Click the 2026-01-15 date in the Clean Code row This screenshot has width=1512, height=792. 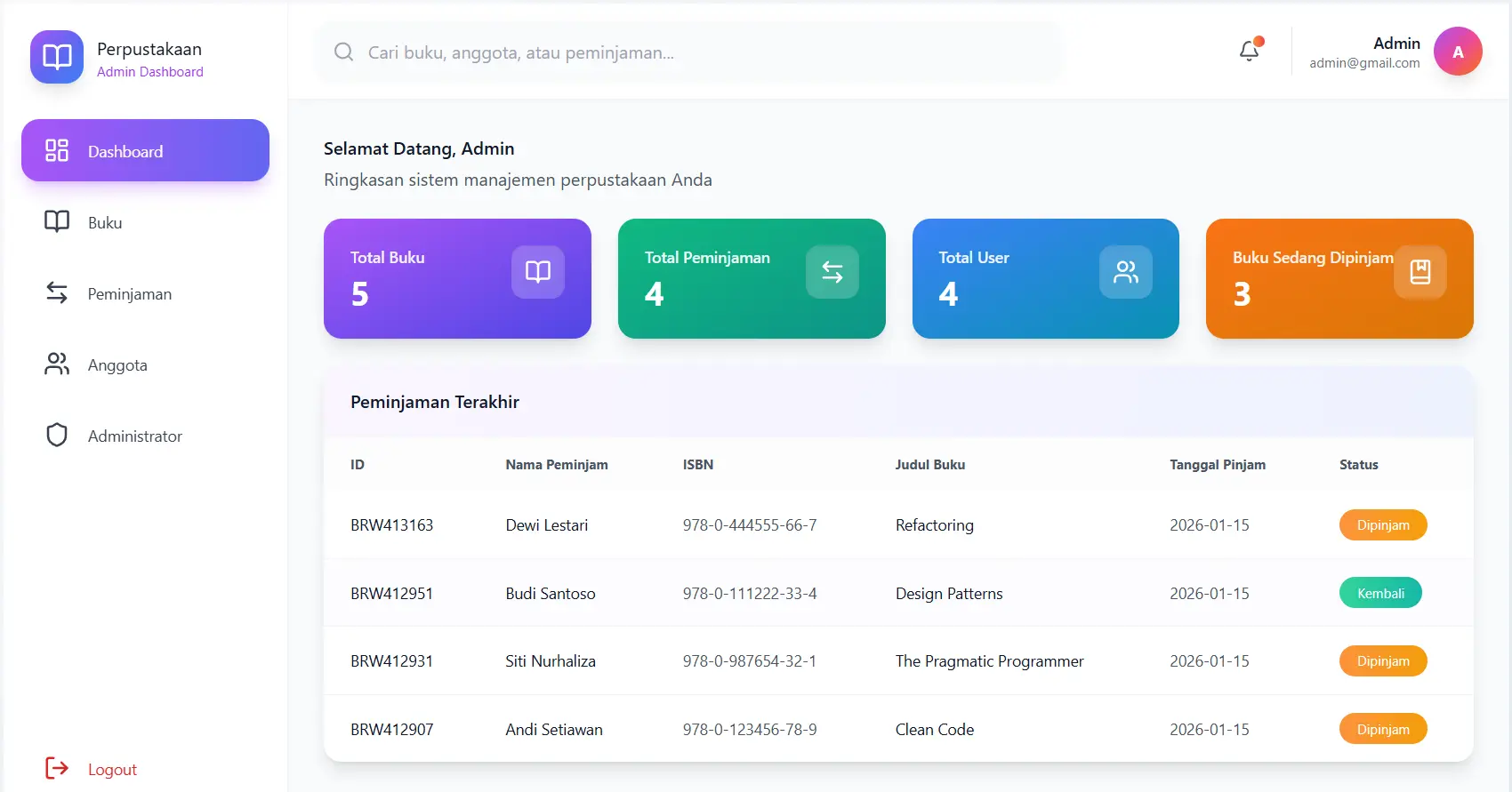1210,729
